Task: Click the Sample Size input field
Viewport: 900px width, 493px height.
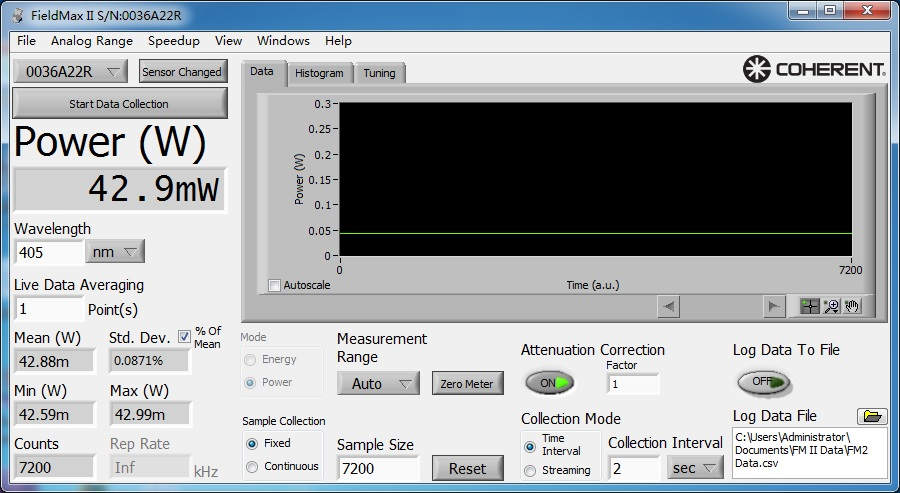Action: (378, 467)
